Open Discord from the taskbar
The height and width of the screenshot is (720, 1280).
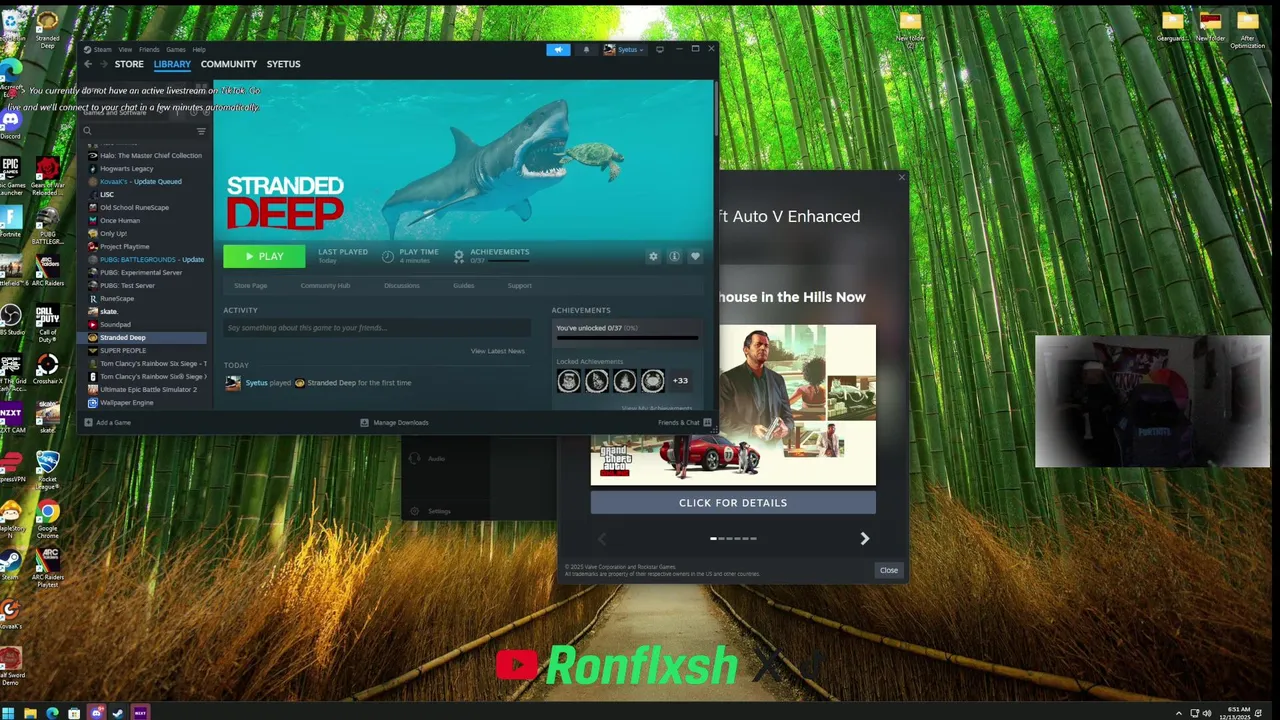pyautogui.click(x=96, y=713)
